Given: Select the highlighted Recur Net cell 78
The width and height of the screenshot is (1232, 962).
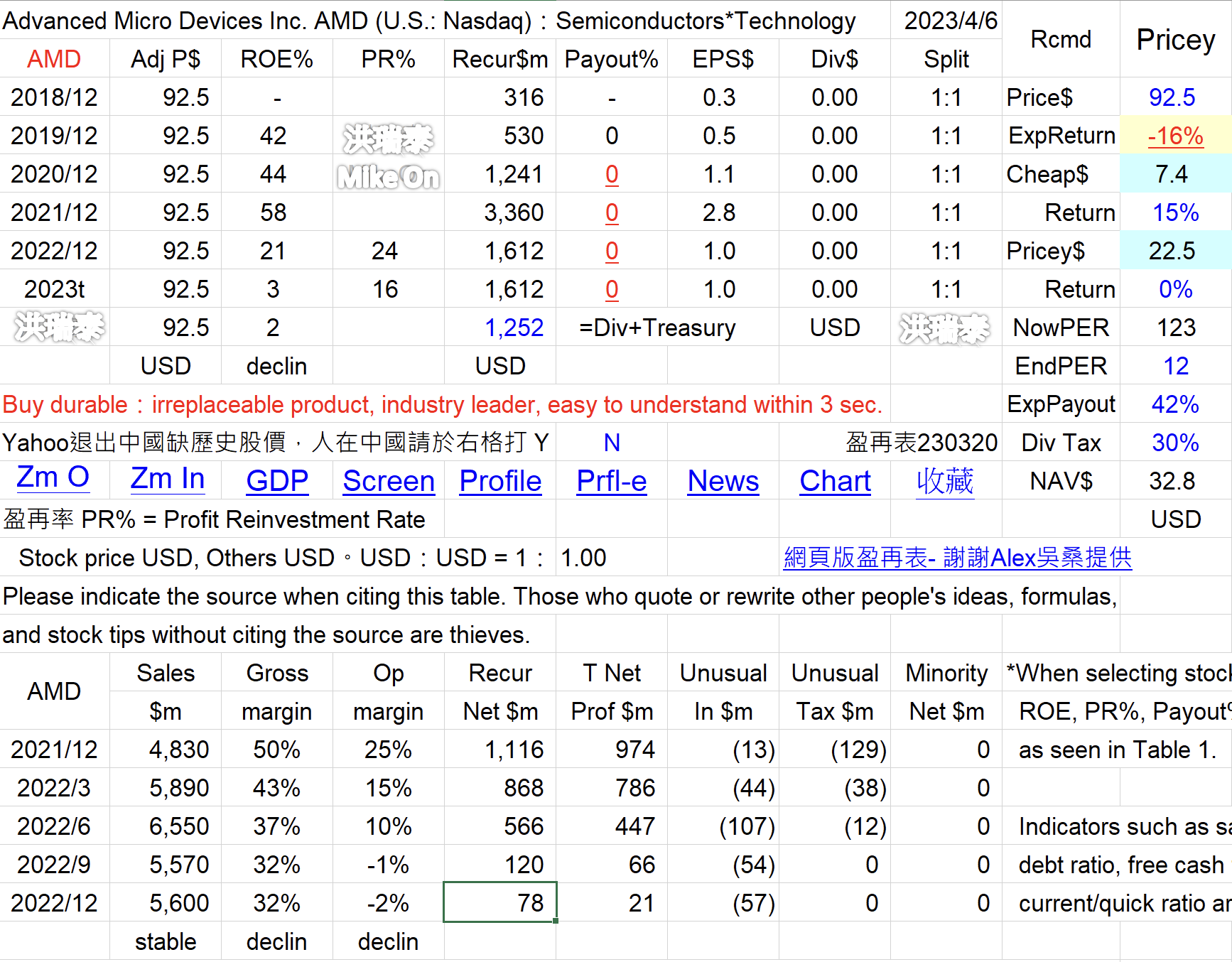Looking at the screenshot, I should coord(500,902).
